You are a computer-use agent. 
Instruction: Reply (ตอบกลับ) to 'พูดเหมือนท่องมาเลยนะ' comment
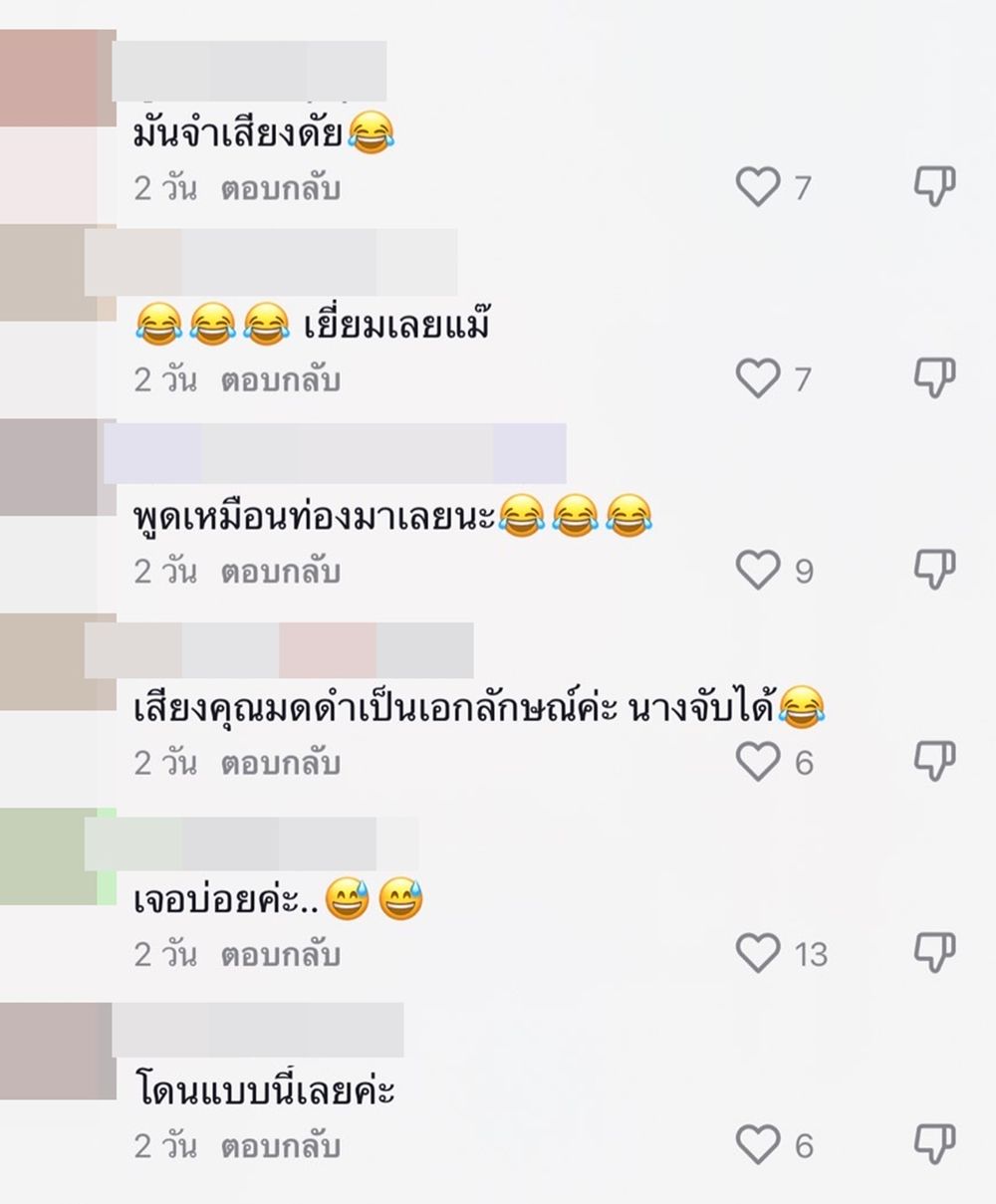(x=281, y=572)
